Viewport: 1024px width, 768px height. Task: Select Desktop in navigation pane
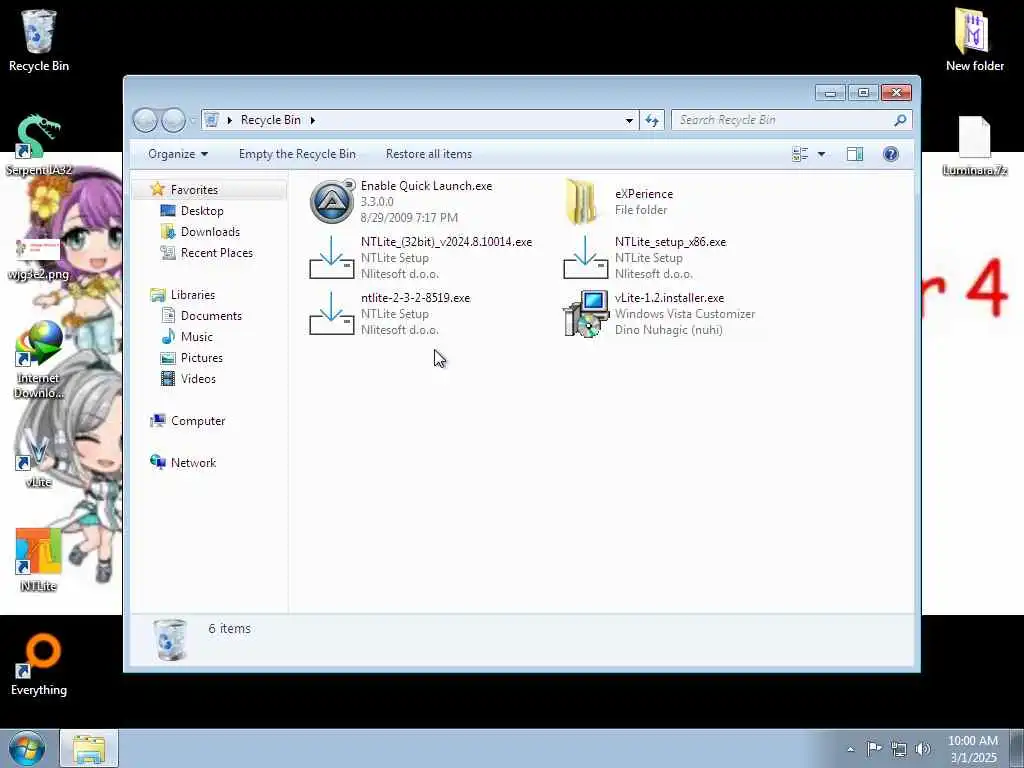tap(202, 211)
